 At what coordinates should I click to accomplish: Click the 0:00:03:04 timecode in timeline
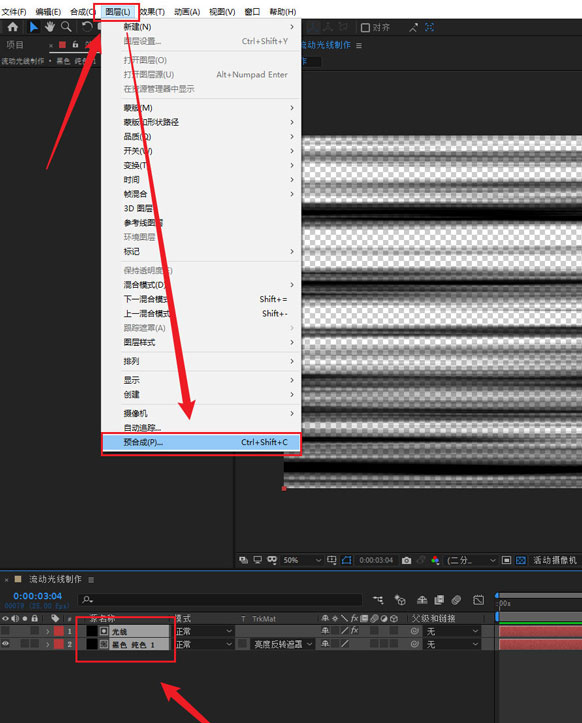click(x=37, y=596)
